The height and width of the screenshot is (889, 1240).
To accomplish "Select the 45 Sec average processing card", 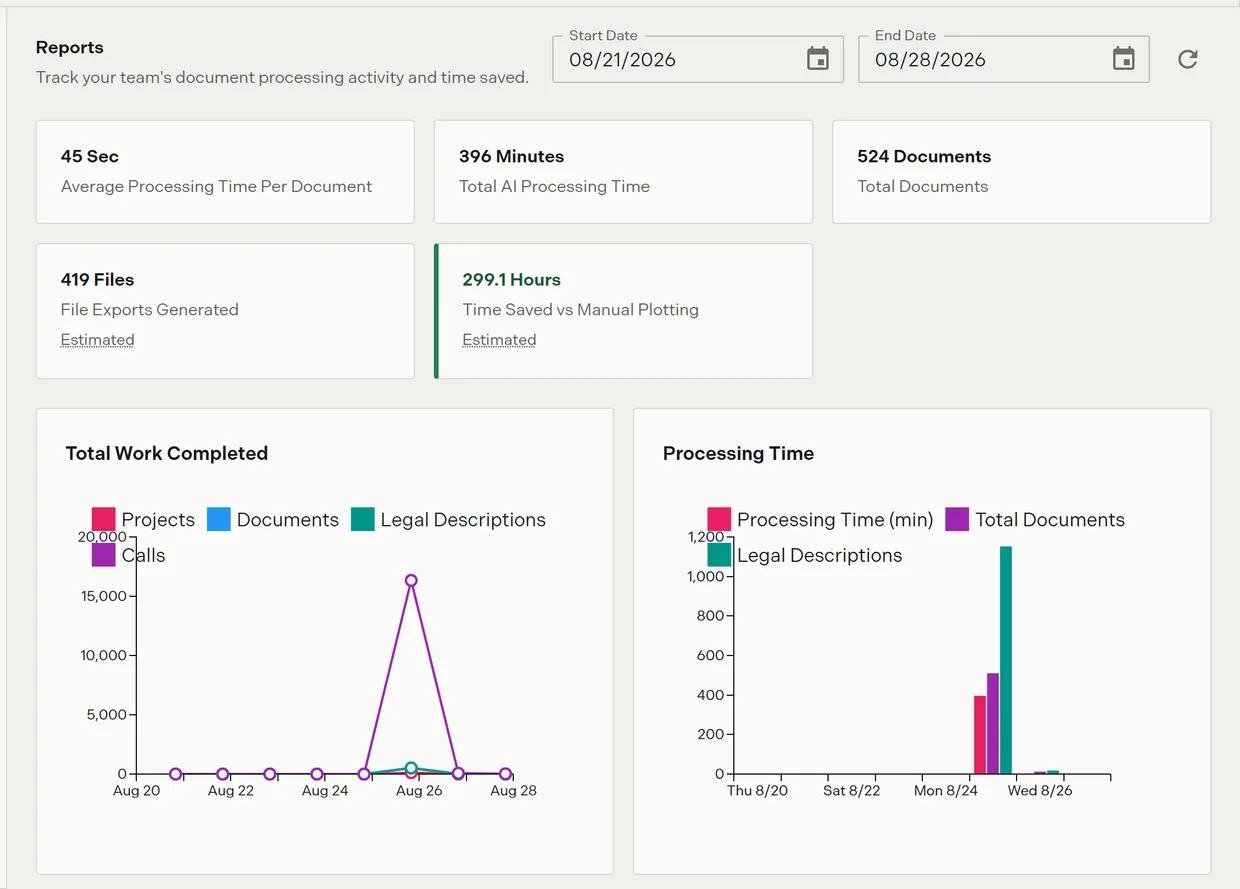I will pyautogui.click(x=225, y=172).
